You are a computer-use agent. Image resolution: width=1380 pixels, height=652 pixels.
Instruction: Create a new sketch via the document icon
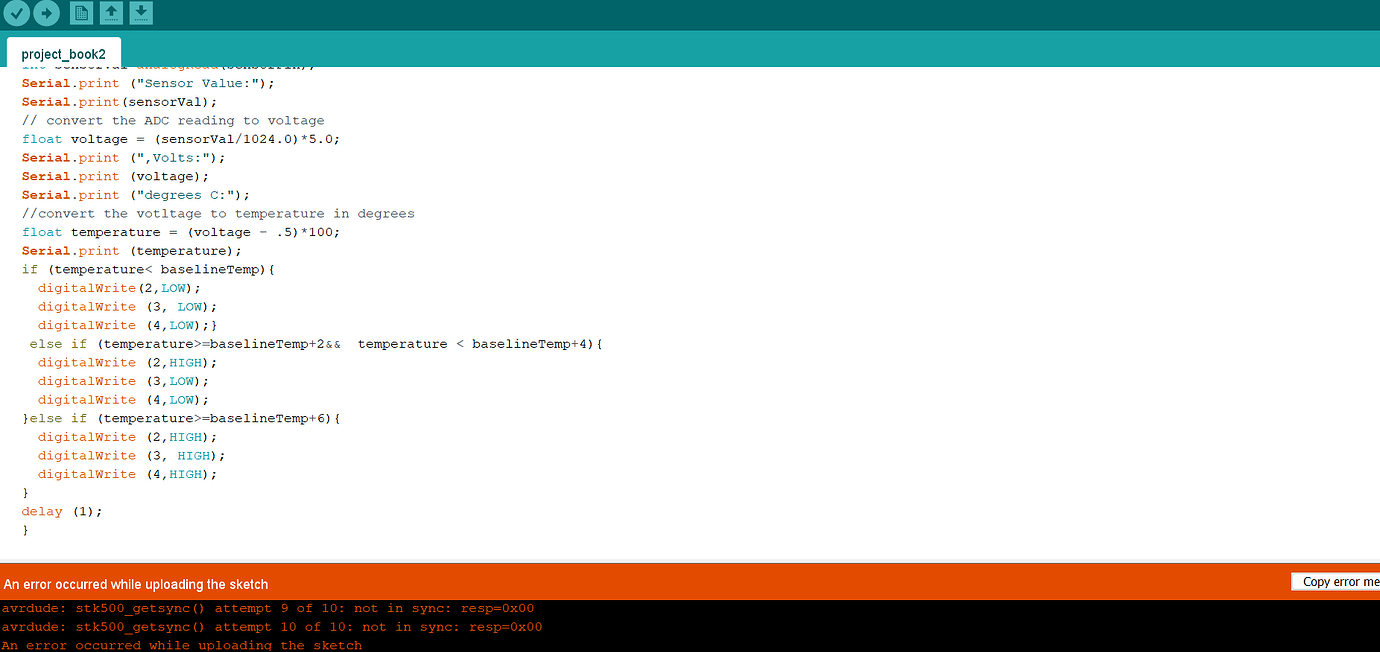coord(80,13)
